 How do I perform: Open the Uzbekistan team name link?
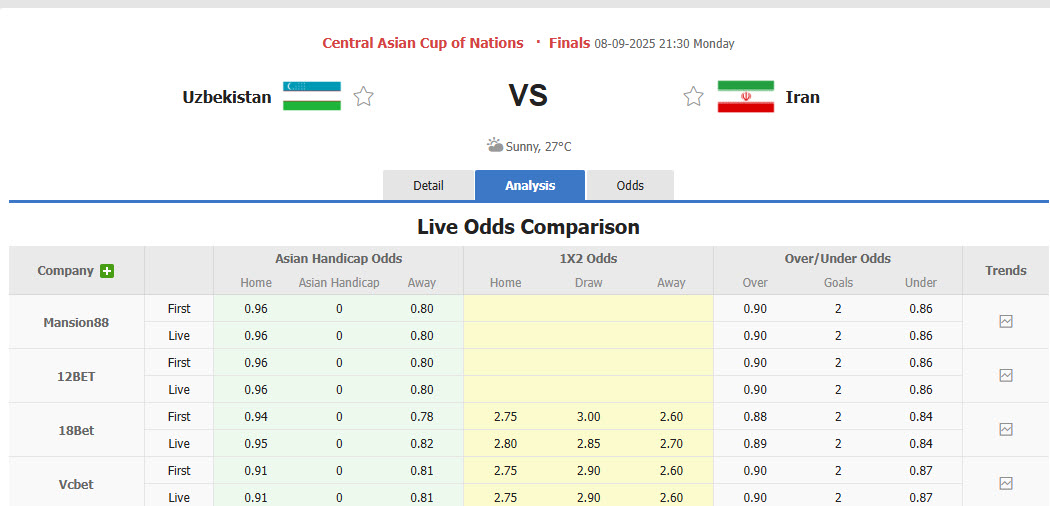point(227,97)
